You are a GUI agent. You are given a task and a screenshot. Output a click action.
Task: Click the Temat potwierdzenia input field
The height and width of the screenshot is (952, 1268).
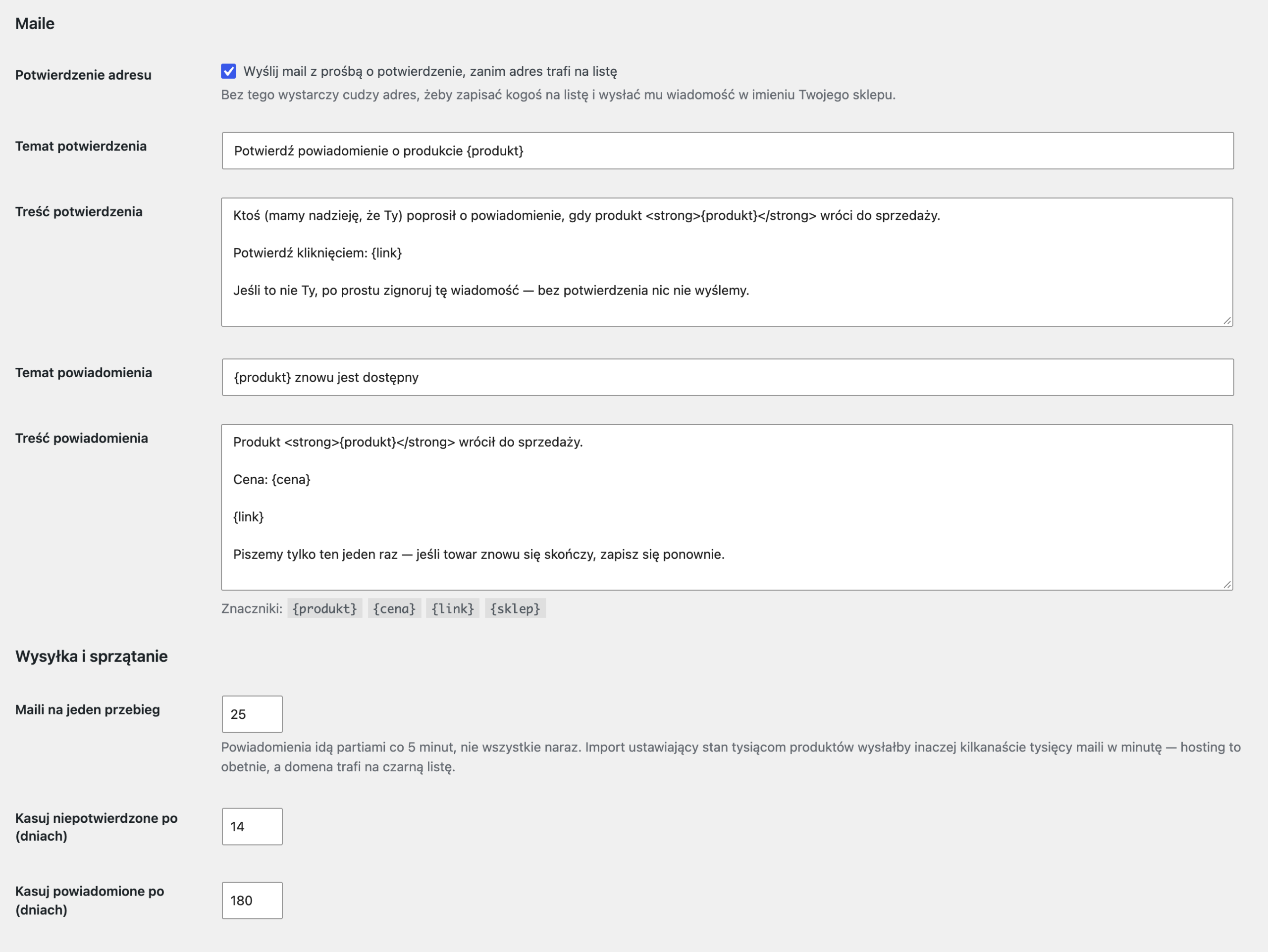point(728,150)
